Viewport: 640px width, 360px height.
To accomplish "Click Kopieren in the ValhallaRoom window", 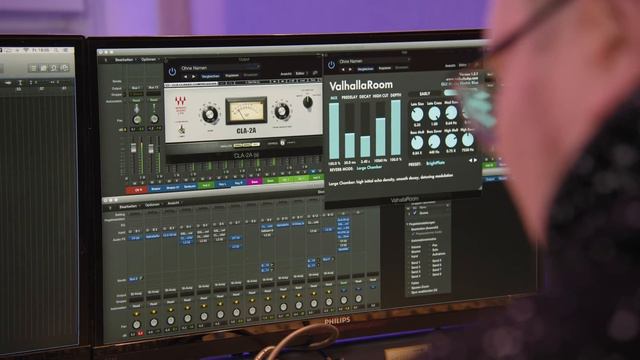I will (x=384, y=68).
